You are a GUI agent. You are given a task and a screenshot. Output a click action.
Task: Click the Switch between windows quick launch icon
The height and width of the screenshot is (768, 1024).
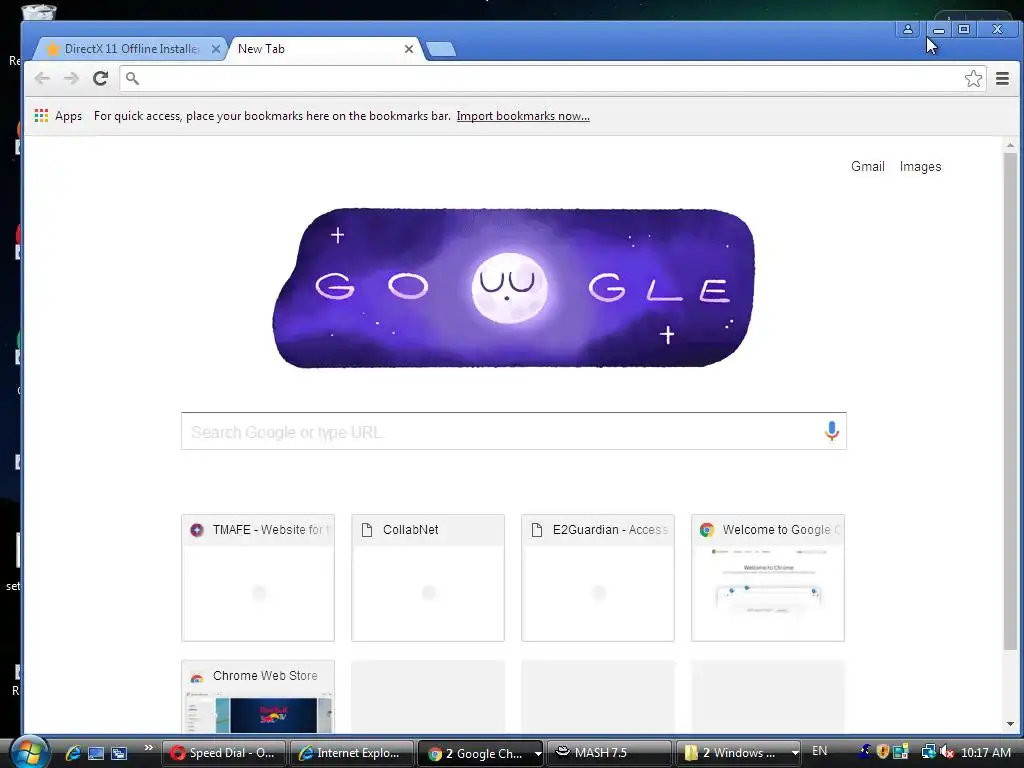click(x=119, y=754)
